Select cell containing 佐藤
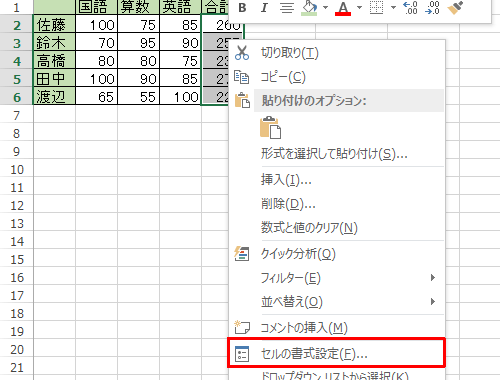 [x=55, y=25]
